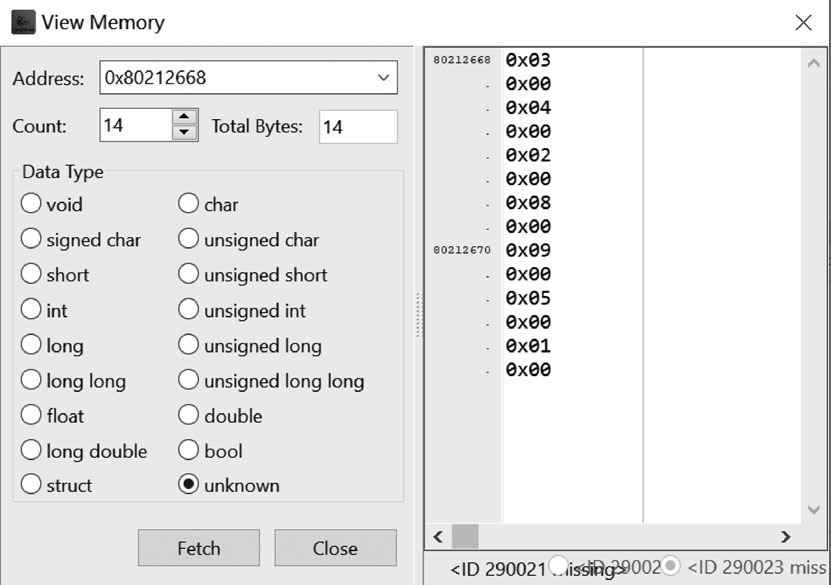The width and height of the screenshot is (831, 585).
Task: Close the View Memory window
Action: (x=803, y=22)
